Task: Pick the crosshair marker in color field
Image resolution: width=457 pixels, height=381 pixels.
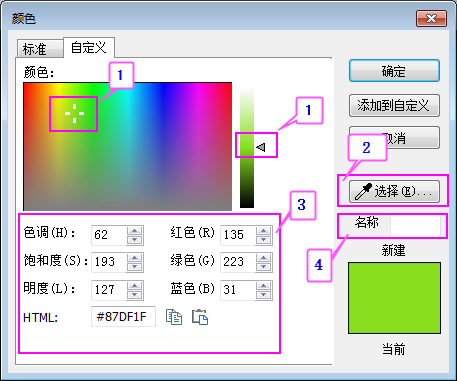Action: [x=74, y=113]
